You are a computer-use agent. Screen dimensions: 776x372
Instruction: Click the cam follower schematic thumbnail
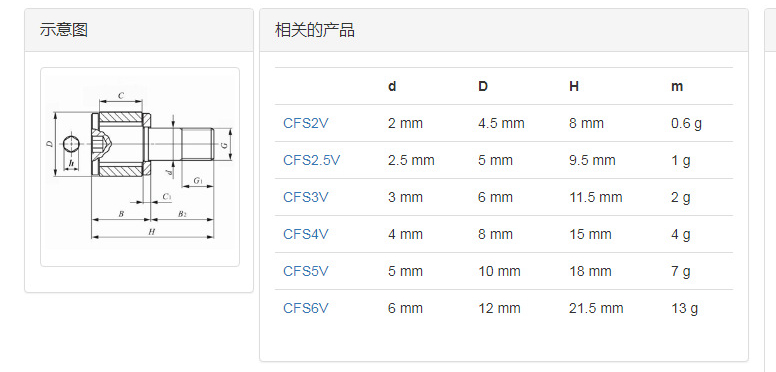140,167
